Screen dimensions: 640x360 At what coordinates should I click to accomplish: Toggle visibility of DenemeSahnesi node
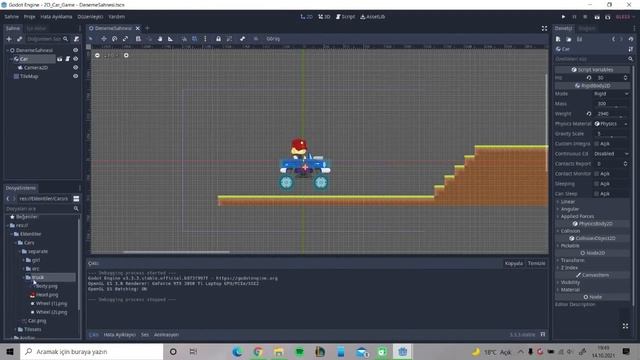click(76, 50)
